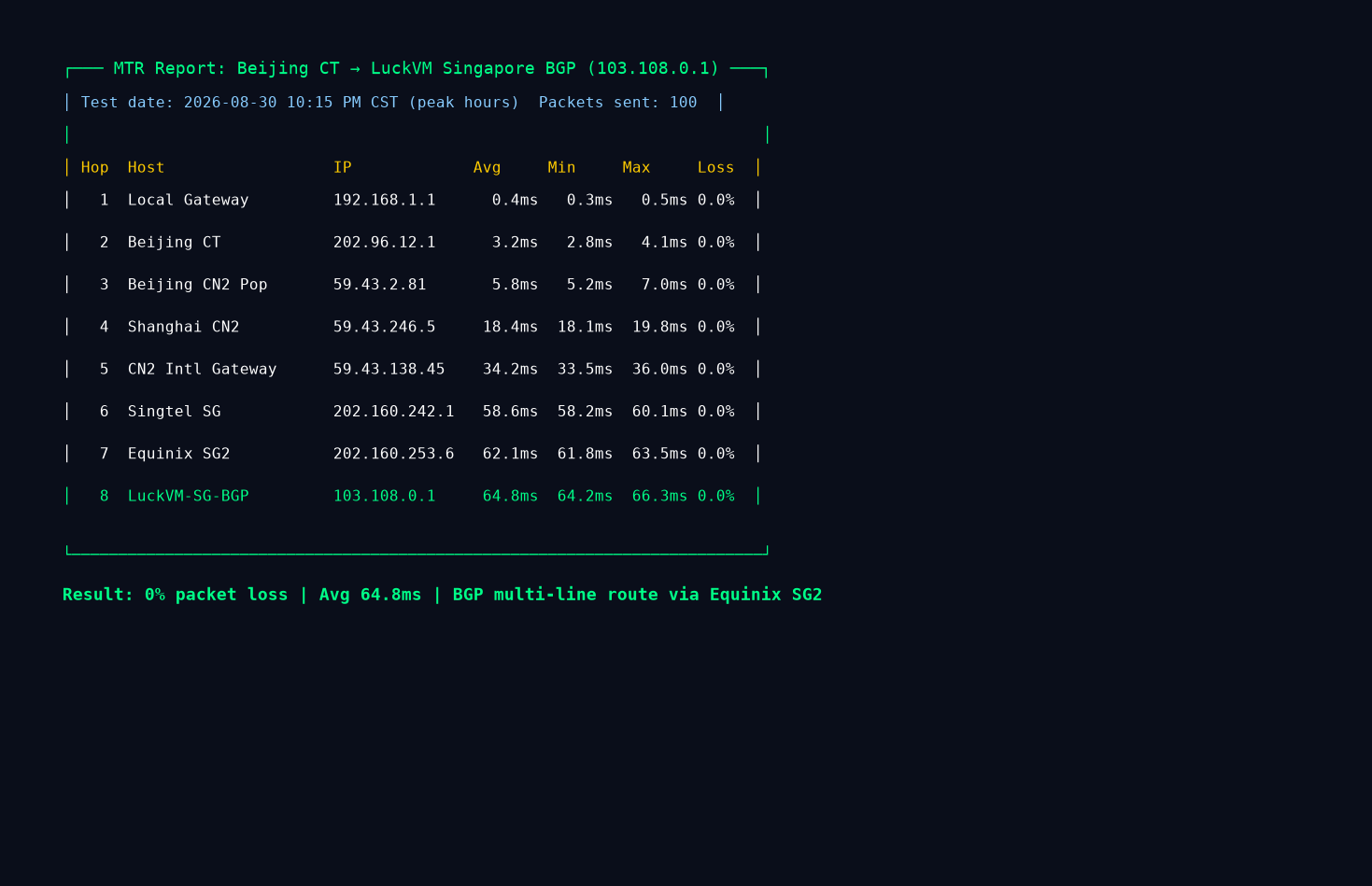1372x886 pixels.
Task: Click the 'Avg' column header
Action: click(x=488, y=168)
